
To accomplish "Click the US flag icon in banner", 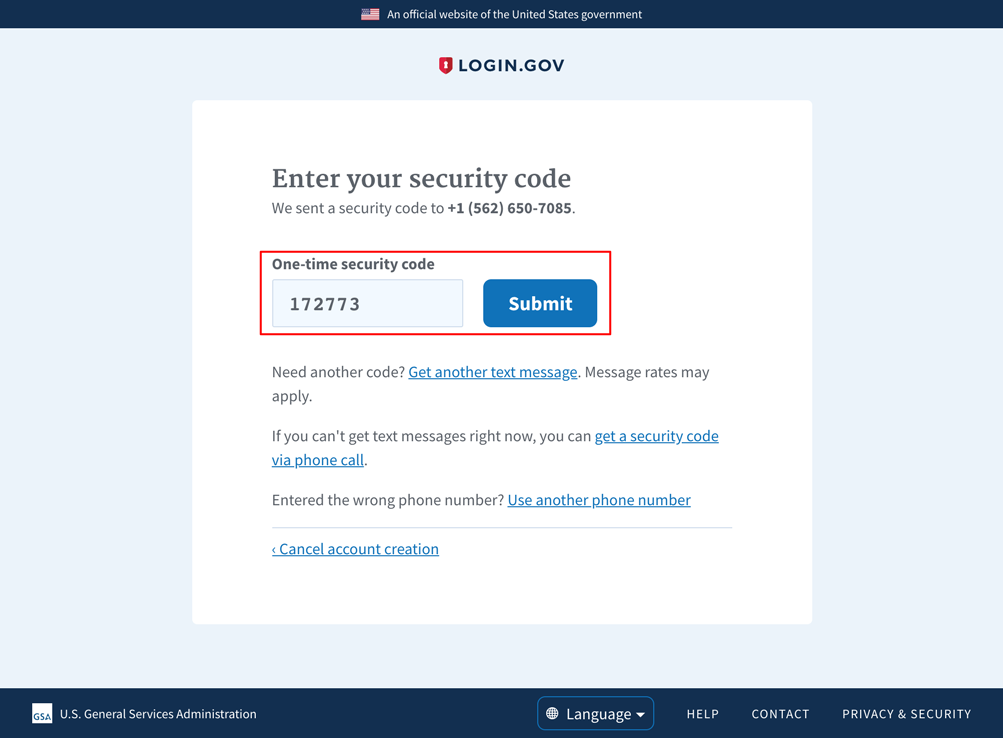I will click(370, 14).
